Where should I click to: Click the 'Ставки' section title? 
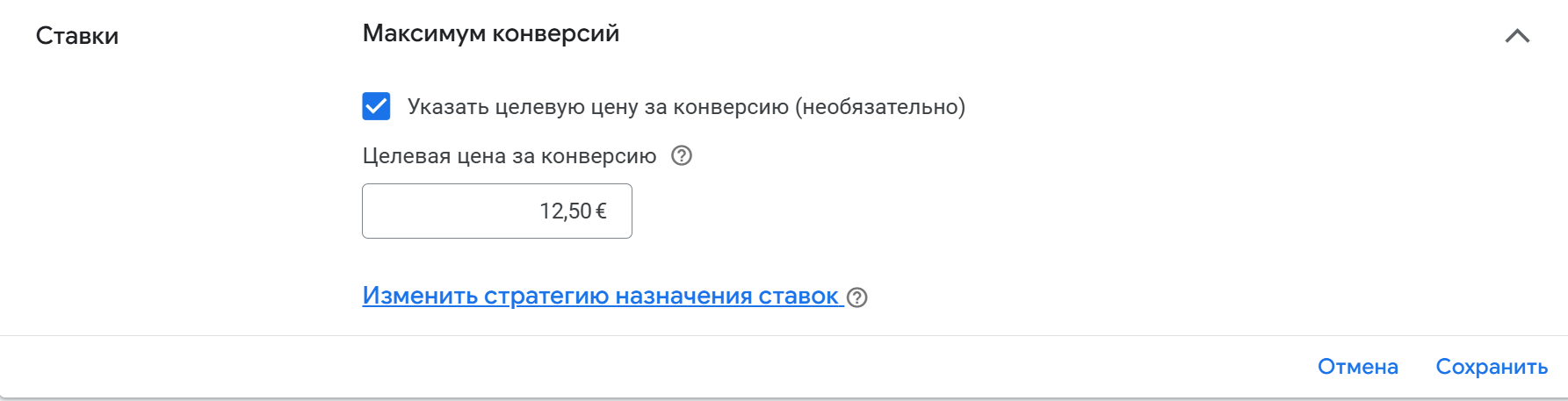coord(77,36)
